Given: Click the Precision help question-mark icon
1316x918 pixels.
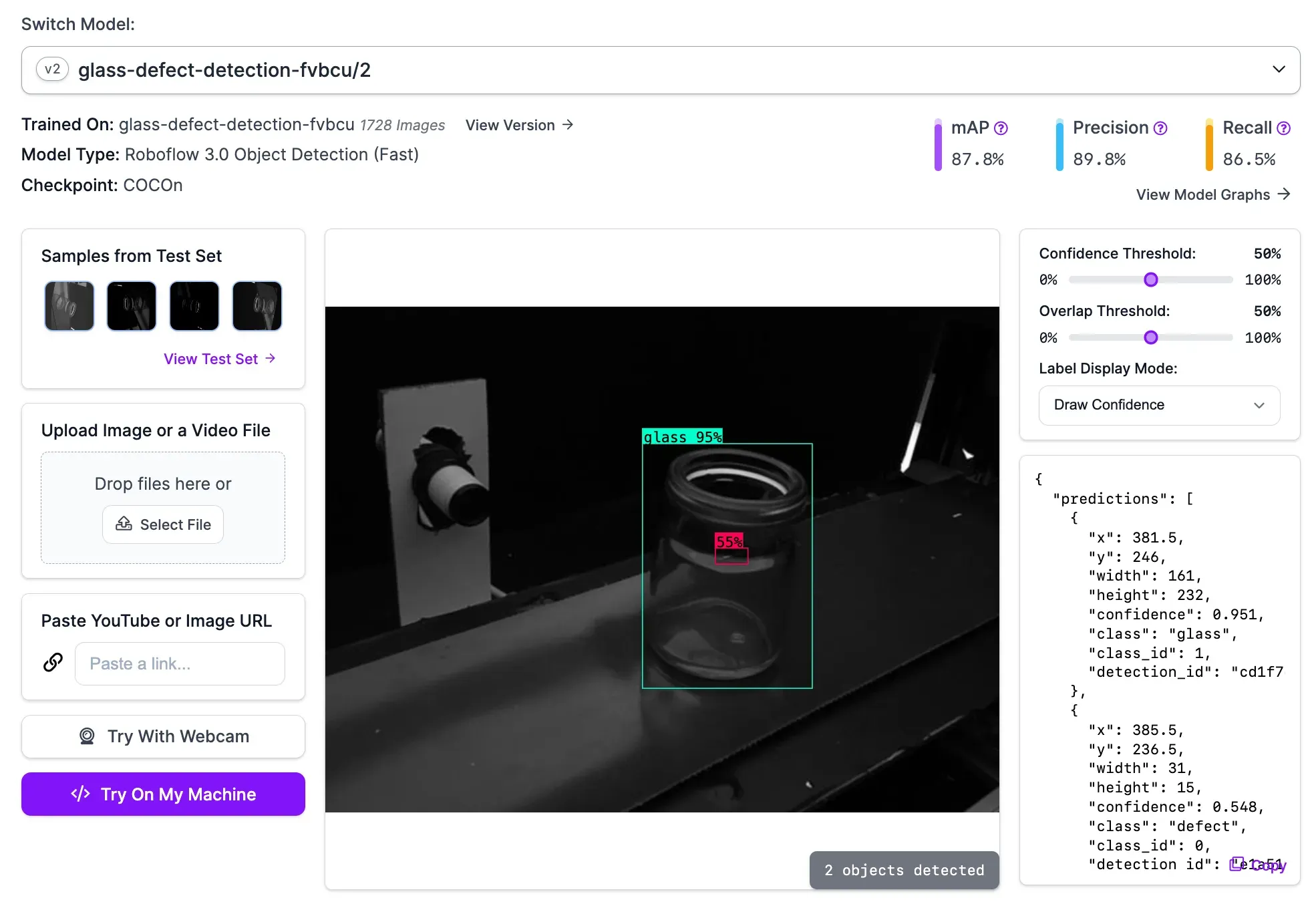Looking at the screenshot, I should (1160, 128).
